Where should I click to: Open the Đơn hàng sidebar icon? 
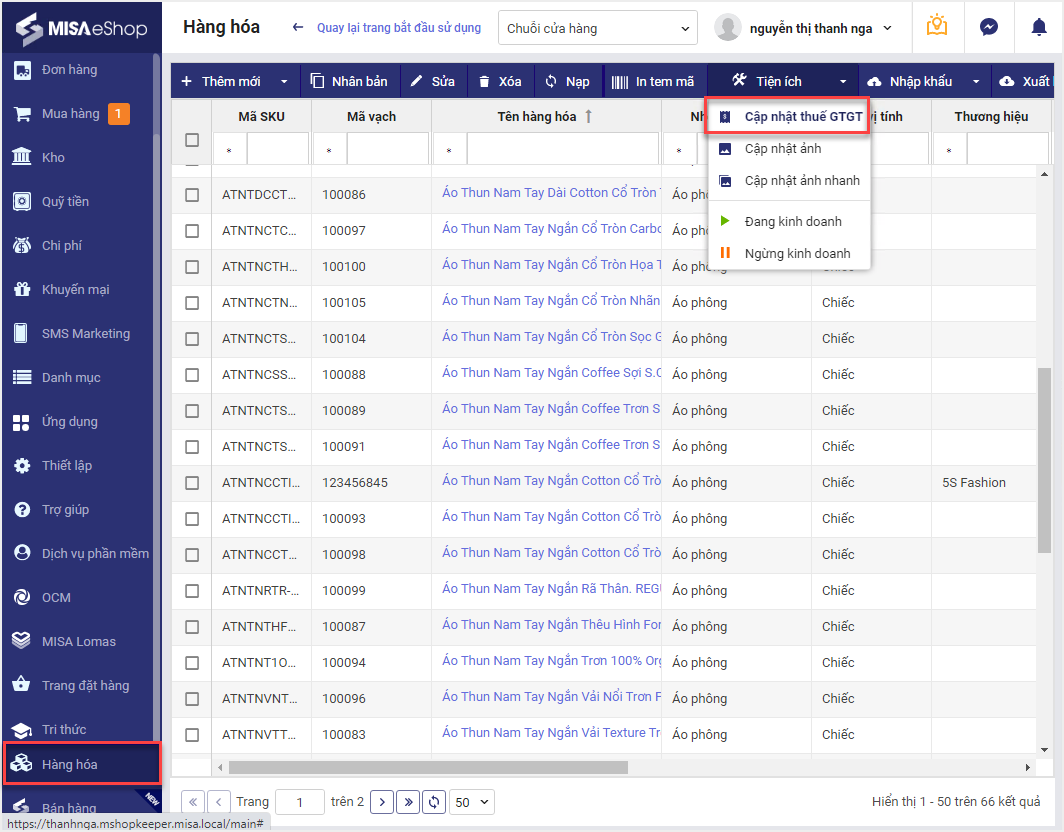pos(22,70)
